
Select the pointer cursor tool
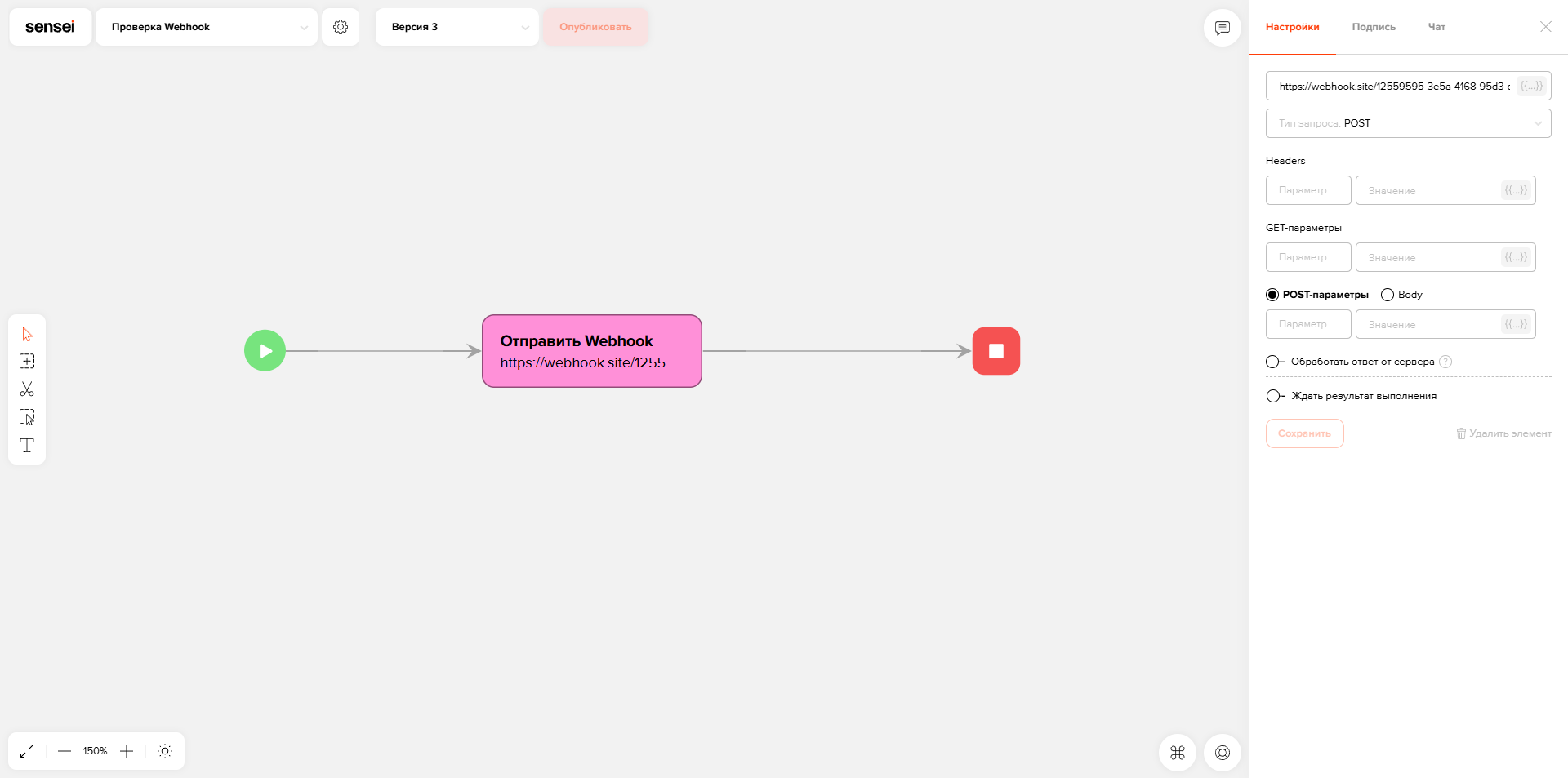click(27, 334)
